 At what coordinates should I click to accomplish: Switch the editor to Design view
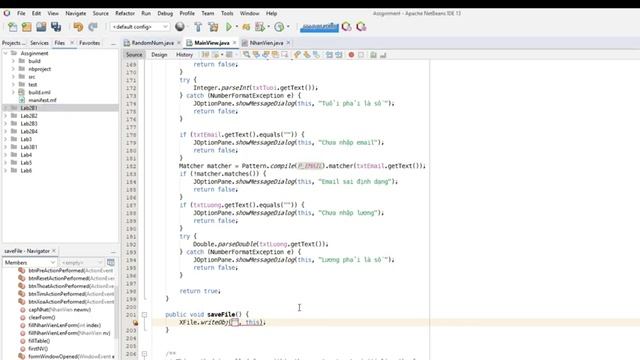pyautogui.click(x=159, y=55)
